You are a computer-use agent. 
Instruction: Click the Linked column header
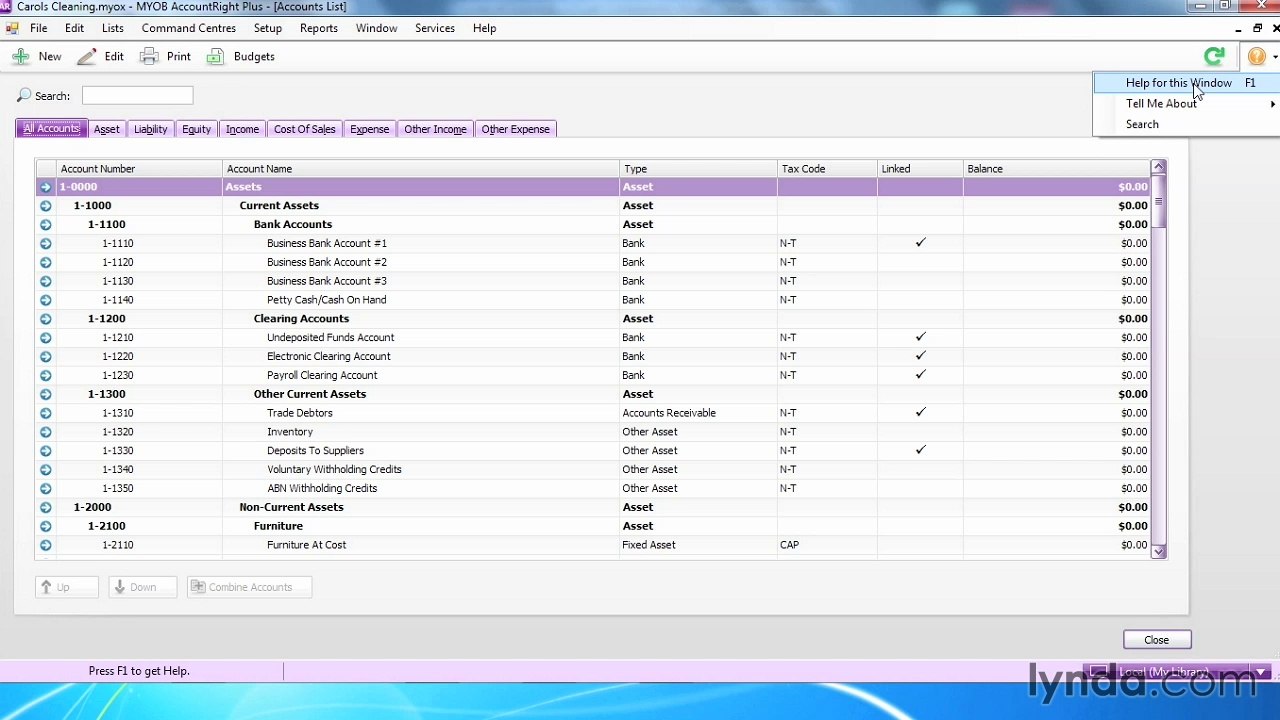[x=920, y=169]
